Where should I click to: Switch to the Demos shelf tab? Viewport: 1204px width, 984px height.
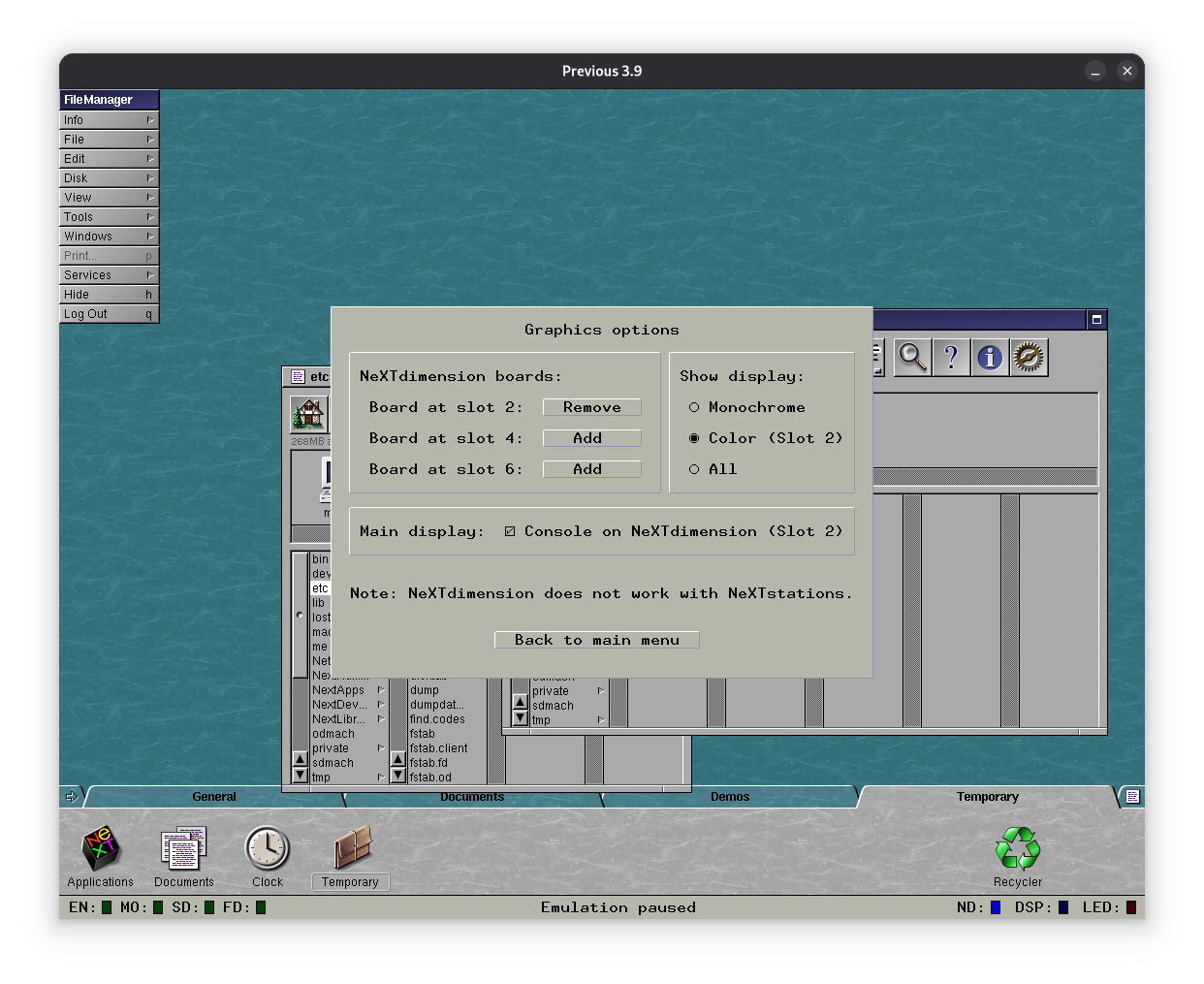click(729, 797)
